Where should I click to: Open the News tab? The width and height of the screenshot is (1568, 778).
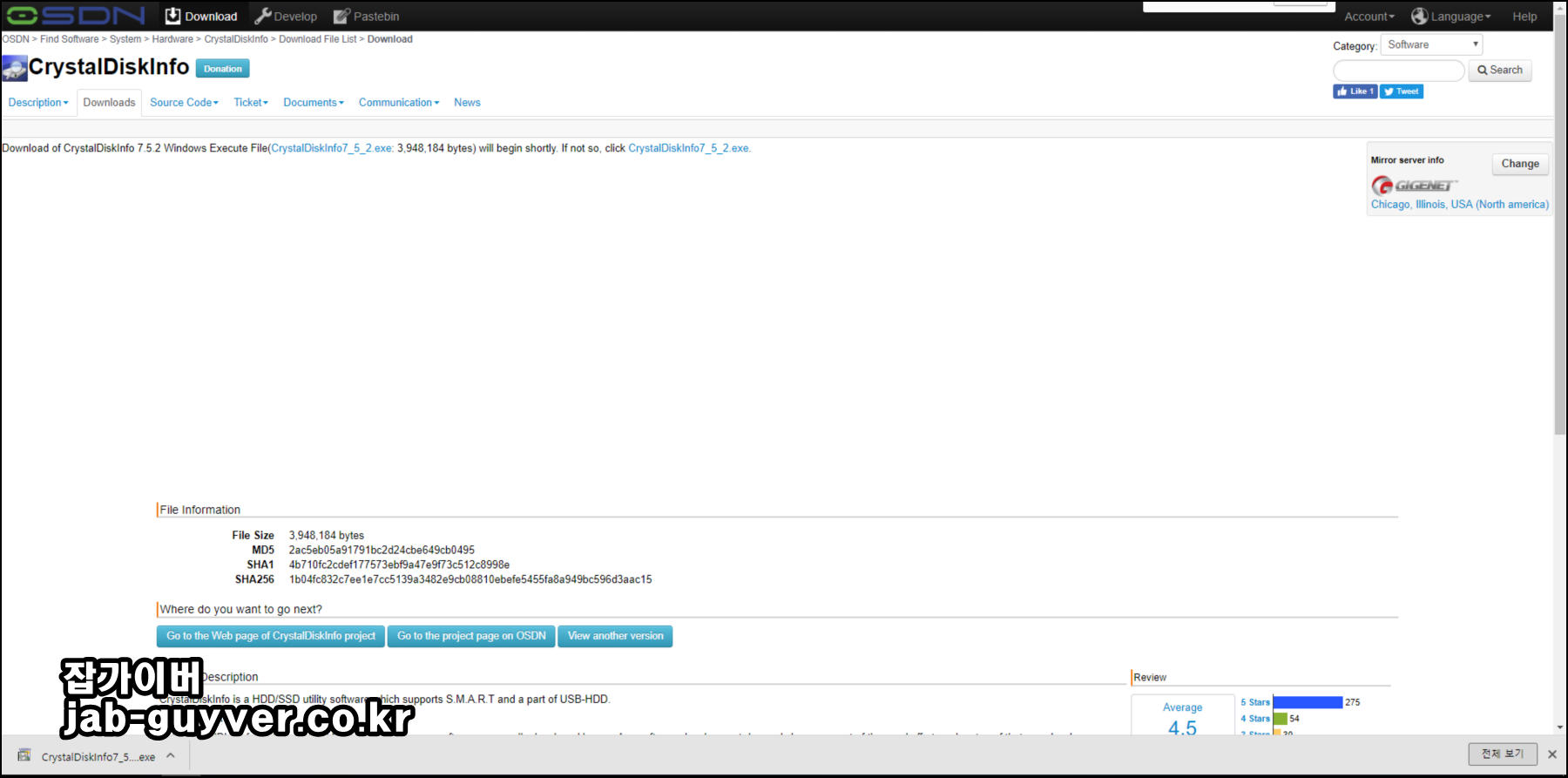(467, 103)
